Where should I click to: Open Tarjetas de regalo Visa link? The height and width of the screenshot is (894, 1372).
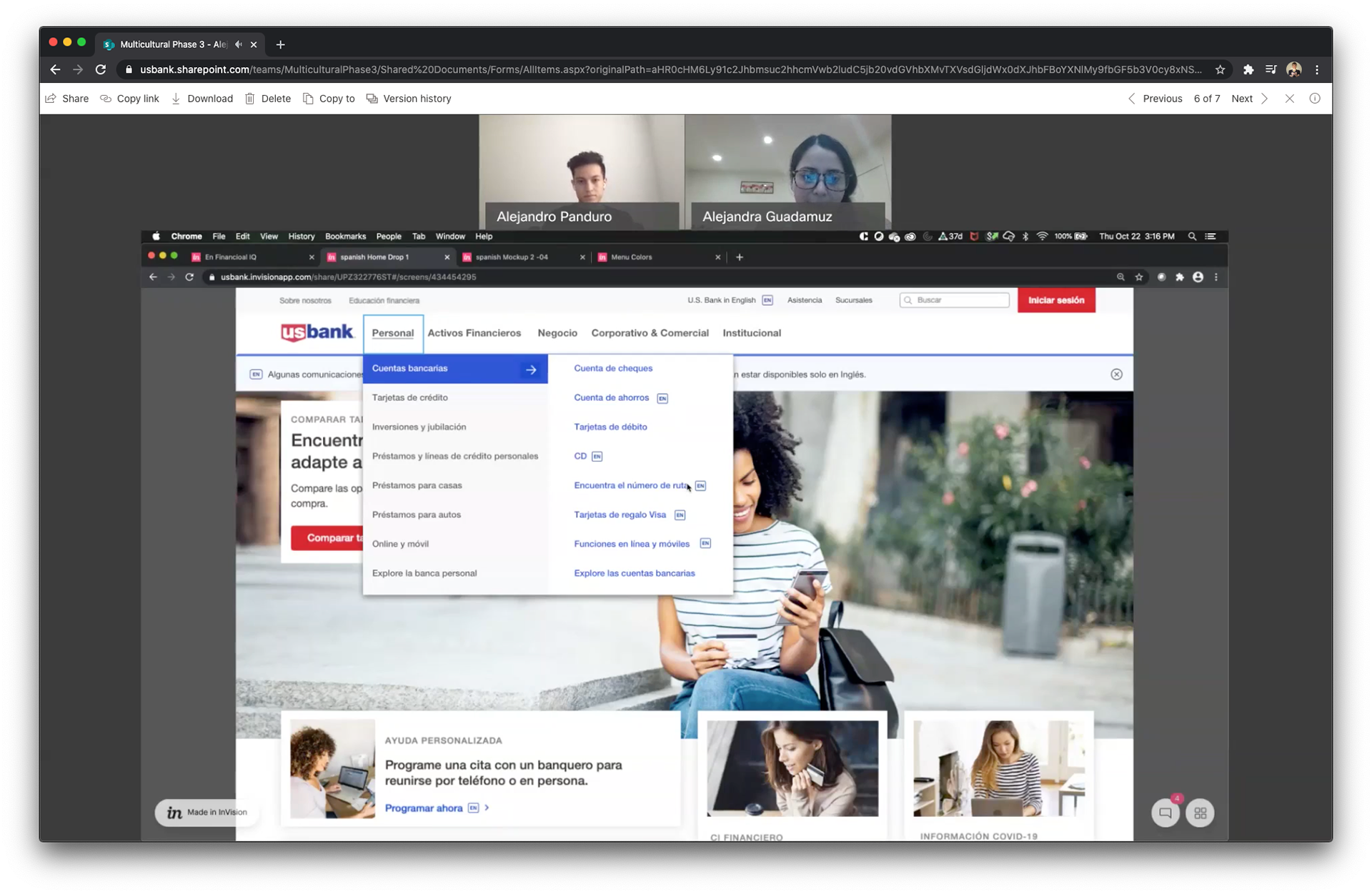click(620, 515)
